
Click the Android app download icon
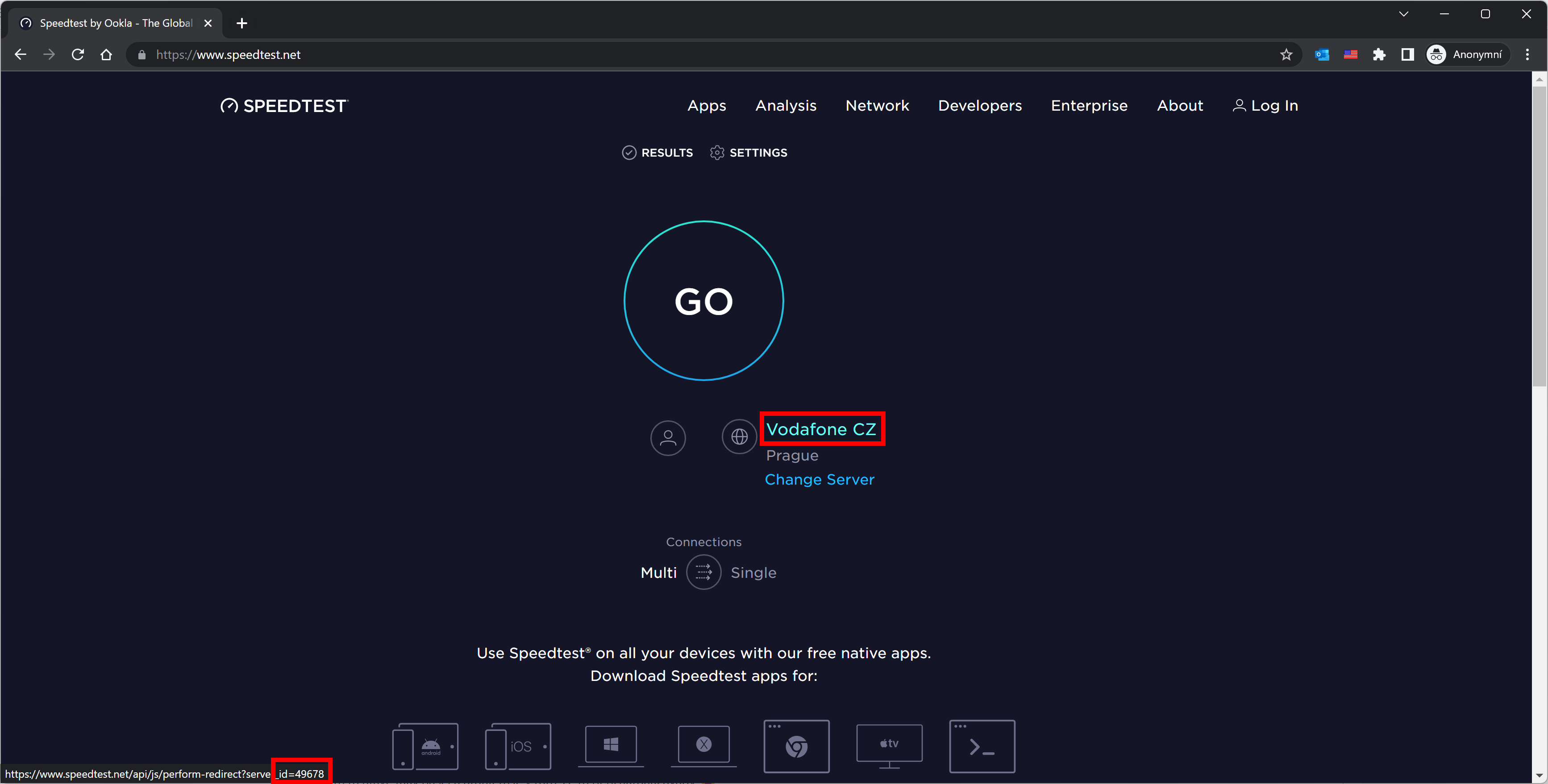coord(425,746)
